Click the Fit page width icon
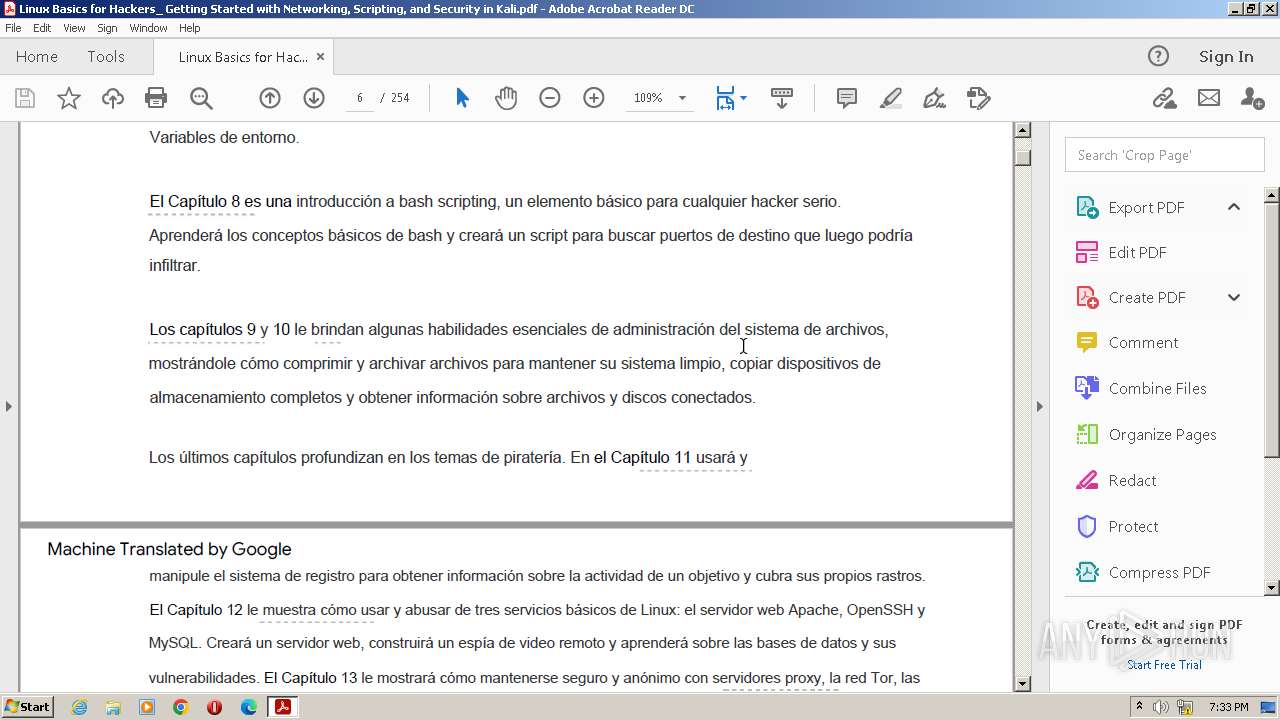1280x720 pixels. (725, 98)
